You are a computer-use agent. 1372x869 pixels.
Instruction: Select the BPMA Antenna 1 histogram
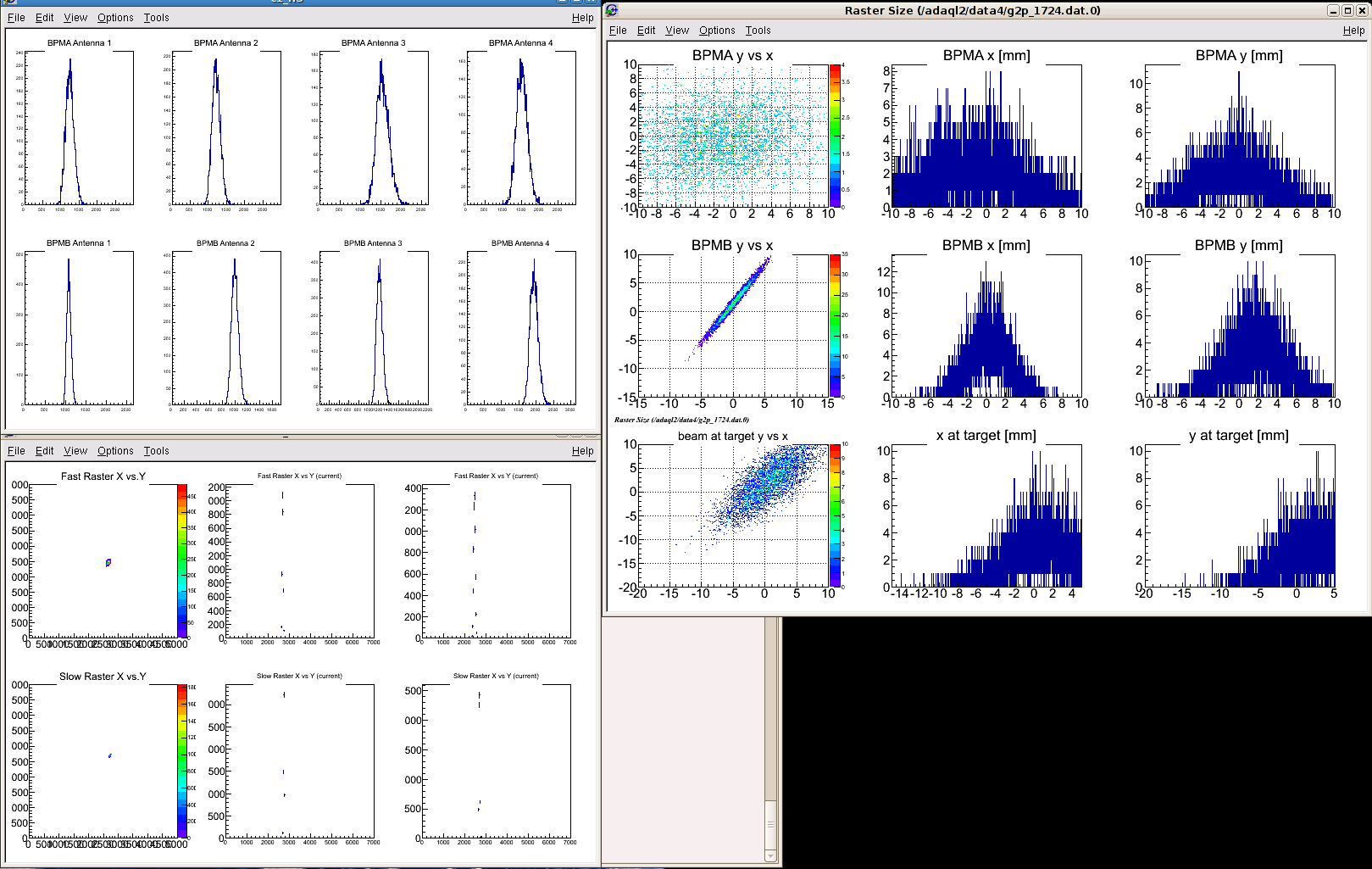point(80,128)
